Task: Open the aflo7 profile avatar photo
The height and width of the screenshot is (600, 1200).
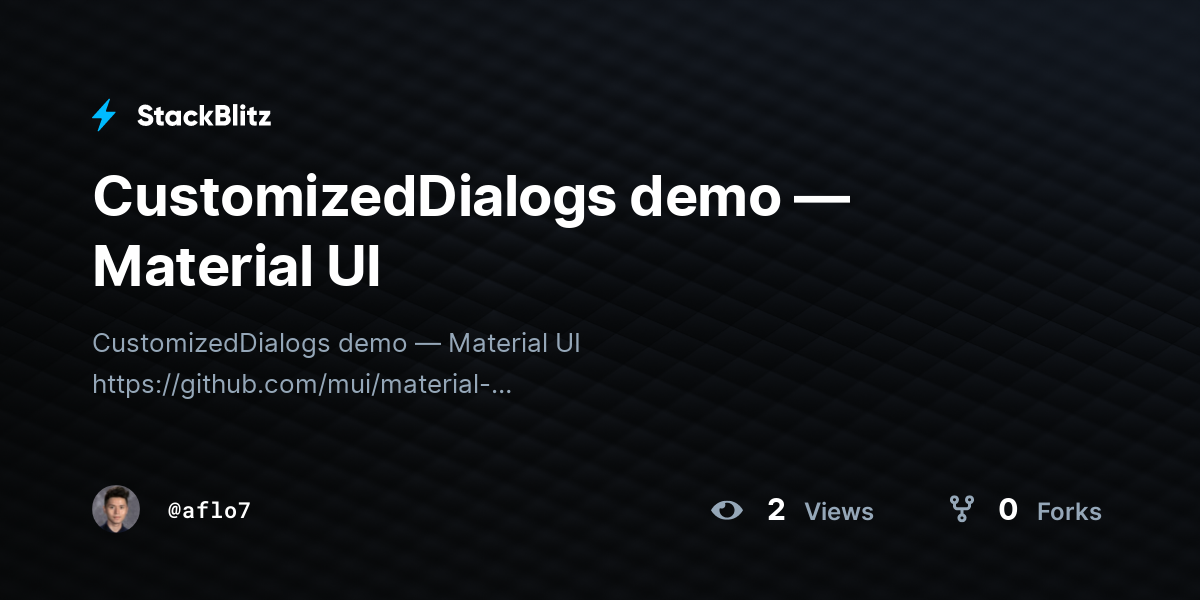Action: 116,509
